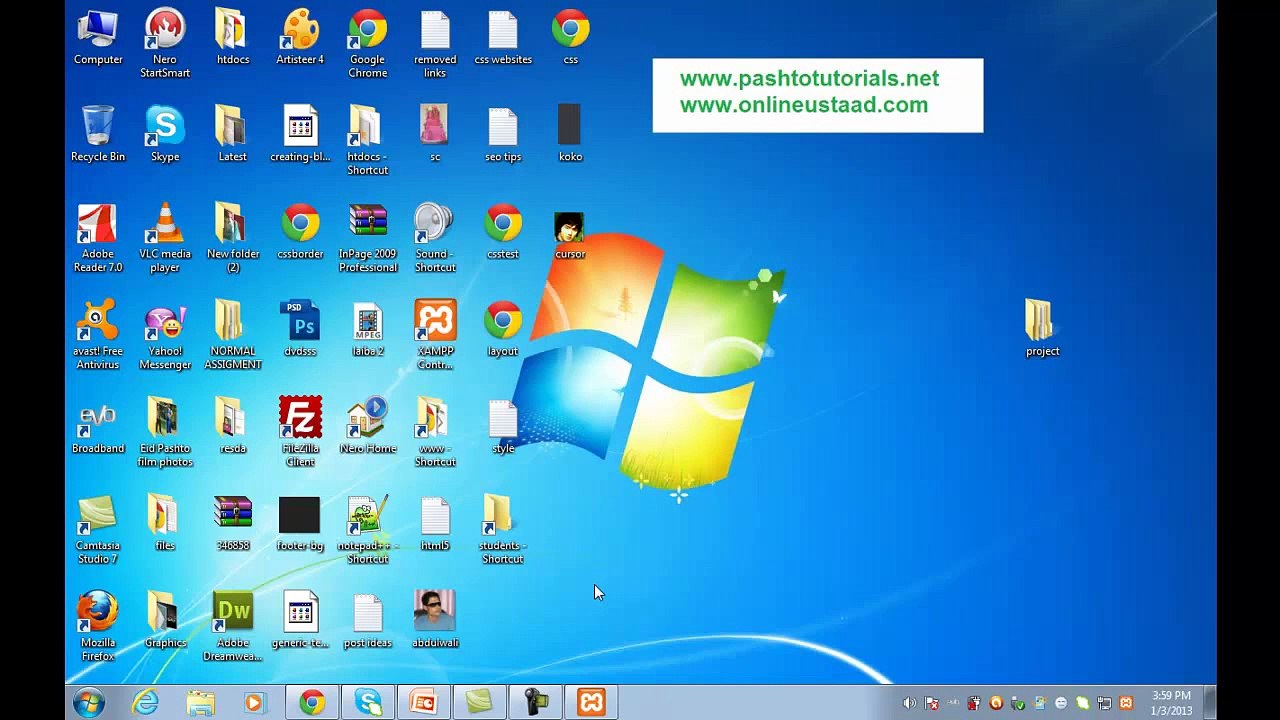Viewport: 1280px width, 720px height.
Task: Select the VLC media player shortcut
Action: coord(165,236)
